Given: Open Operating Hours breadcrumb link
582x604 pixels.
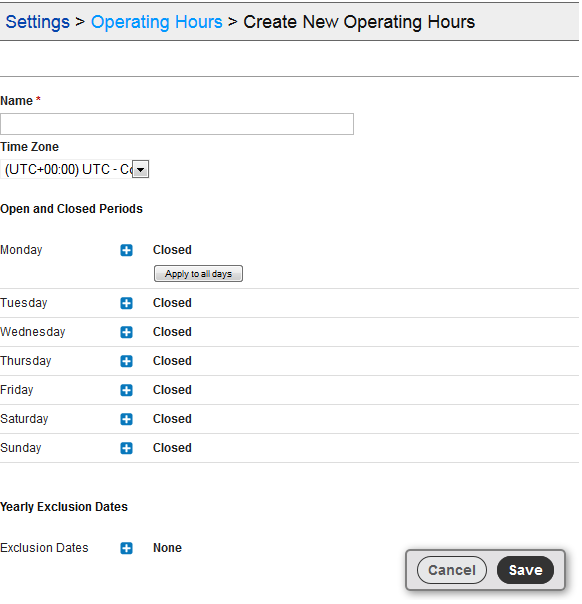Looking at the screenshot, I should click(157, 22).
